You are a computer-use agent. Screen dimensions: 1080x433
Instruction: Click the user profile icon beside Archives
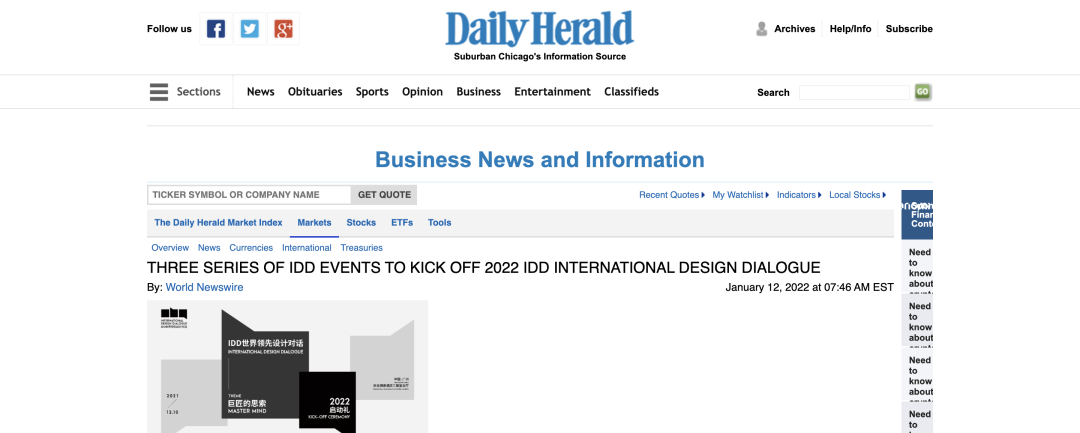(x=761, y=29)
